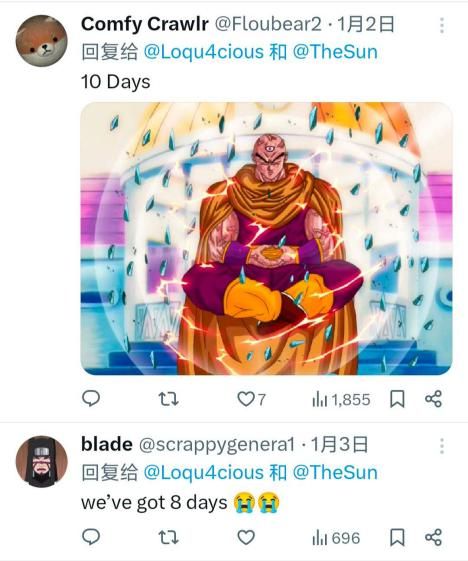Share blade's tweet
The width and height of the screenshot is (468, 561).
pos(433,537)
